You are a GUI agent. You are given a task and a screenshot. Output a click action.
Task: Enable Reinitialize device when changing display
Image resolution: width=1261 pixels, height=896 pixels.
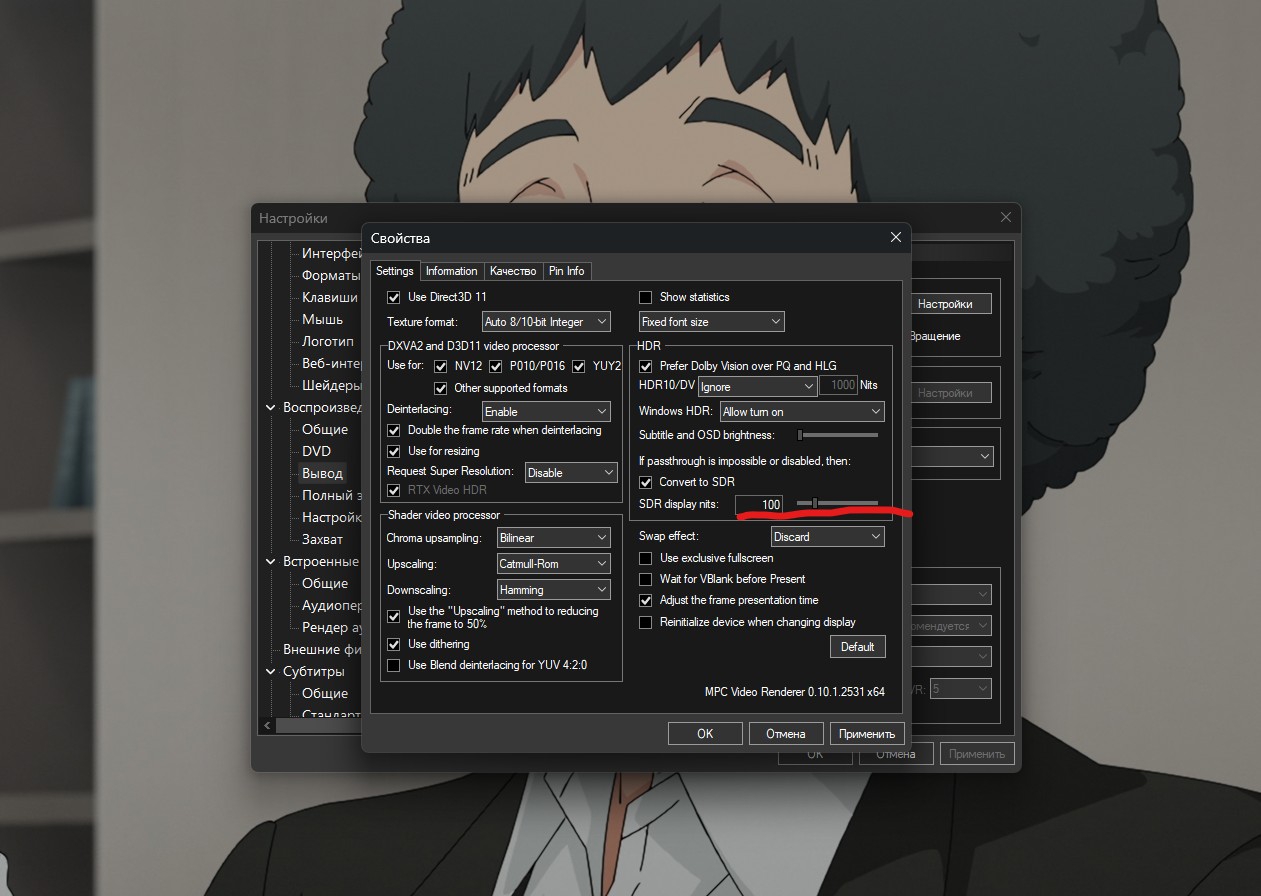pos(645,622)
